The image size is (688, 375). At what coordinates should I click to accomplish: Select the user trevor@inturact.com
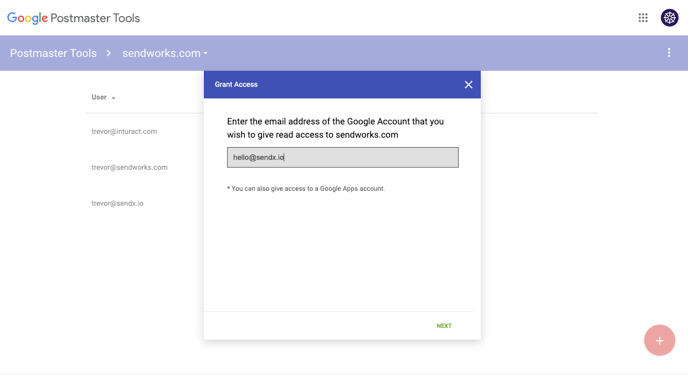coord(124,131)
